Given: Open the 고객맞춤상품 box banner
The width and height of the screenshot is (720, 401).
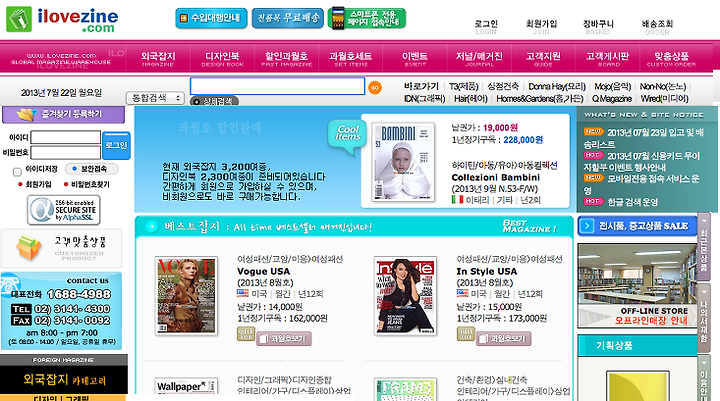Looking at the screenshot, I should pos(62,249).
